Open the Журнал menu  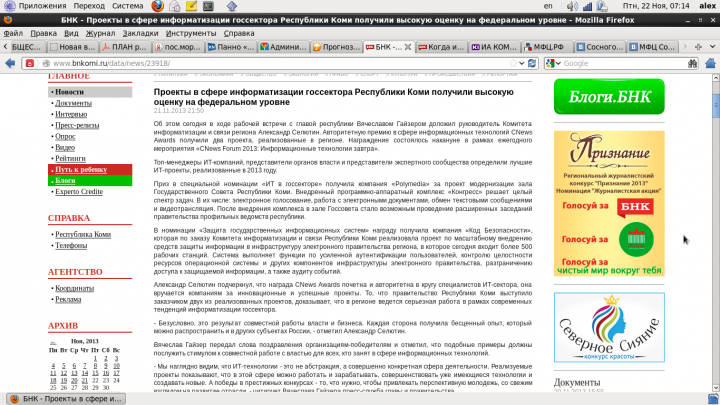tap(100, 33)
